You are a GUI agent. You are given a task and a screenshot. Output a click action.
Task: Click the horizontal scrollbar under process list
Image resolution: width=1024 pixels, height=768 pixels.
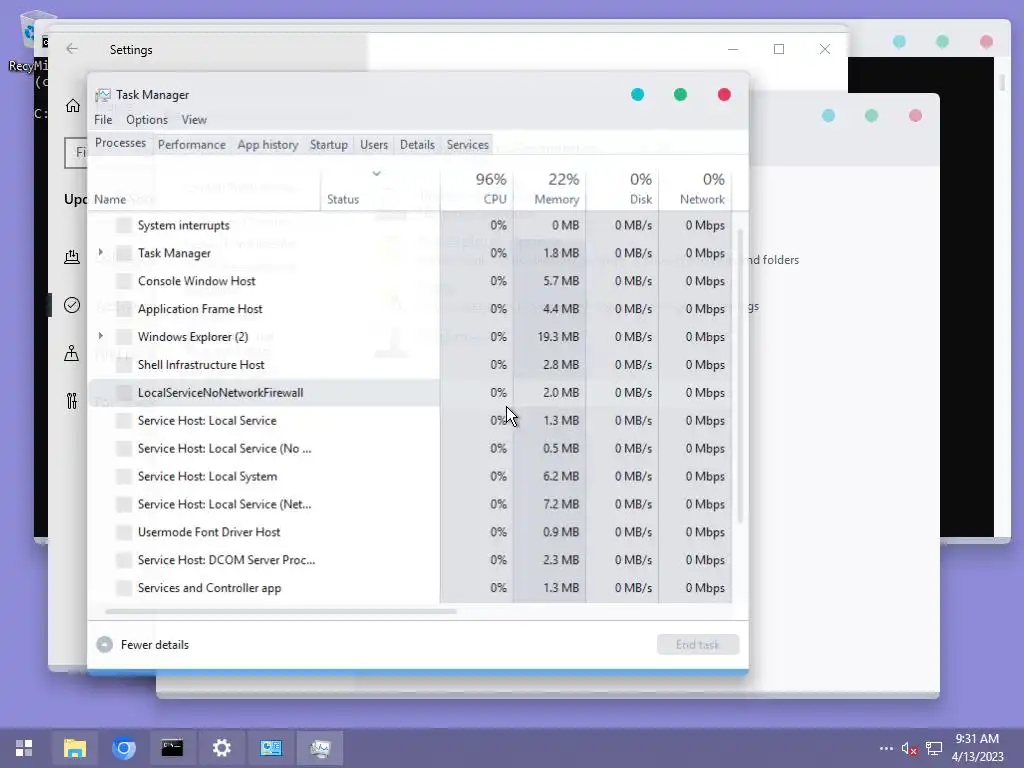click(281, 612)
